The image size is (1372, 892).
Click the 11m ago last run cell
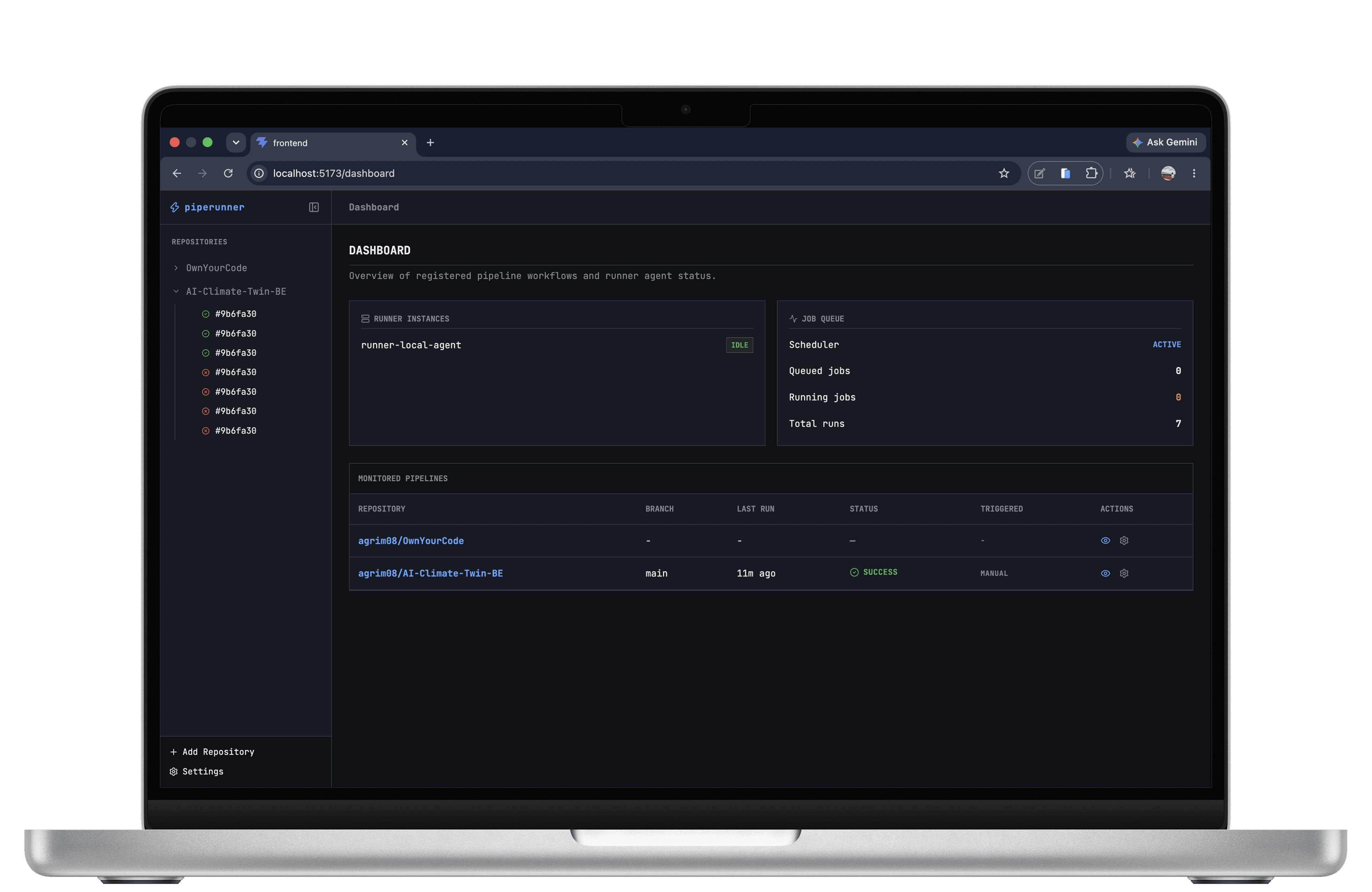[x=756, y=573]
